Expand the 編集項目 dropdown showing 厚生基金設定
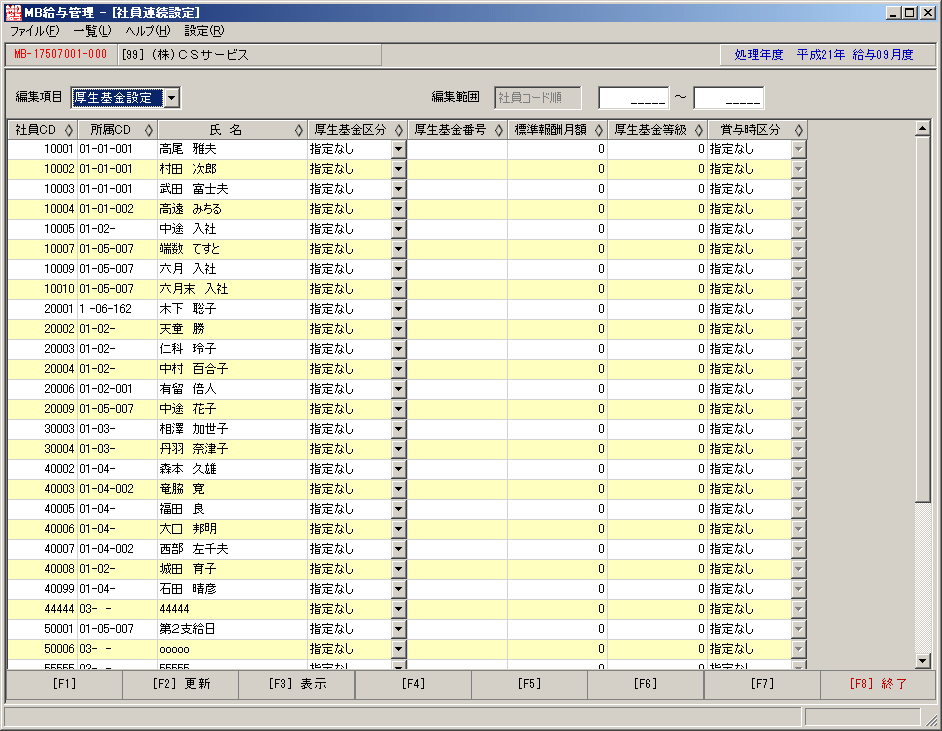 click(x=172, y=97)
